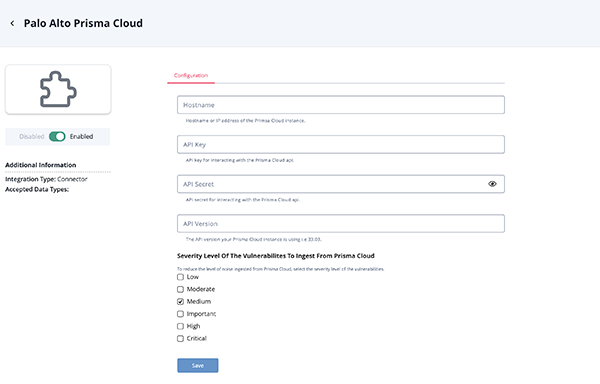Click the severity level section heading

pyautogui.click(x=276, y=255)
